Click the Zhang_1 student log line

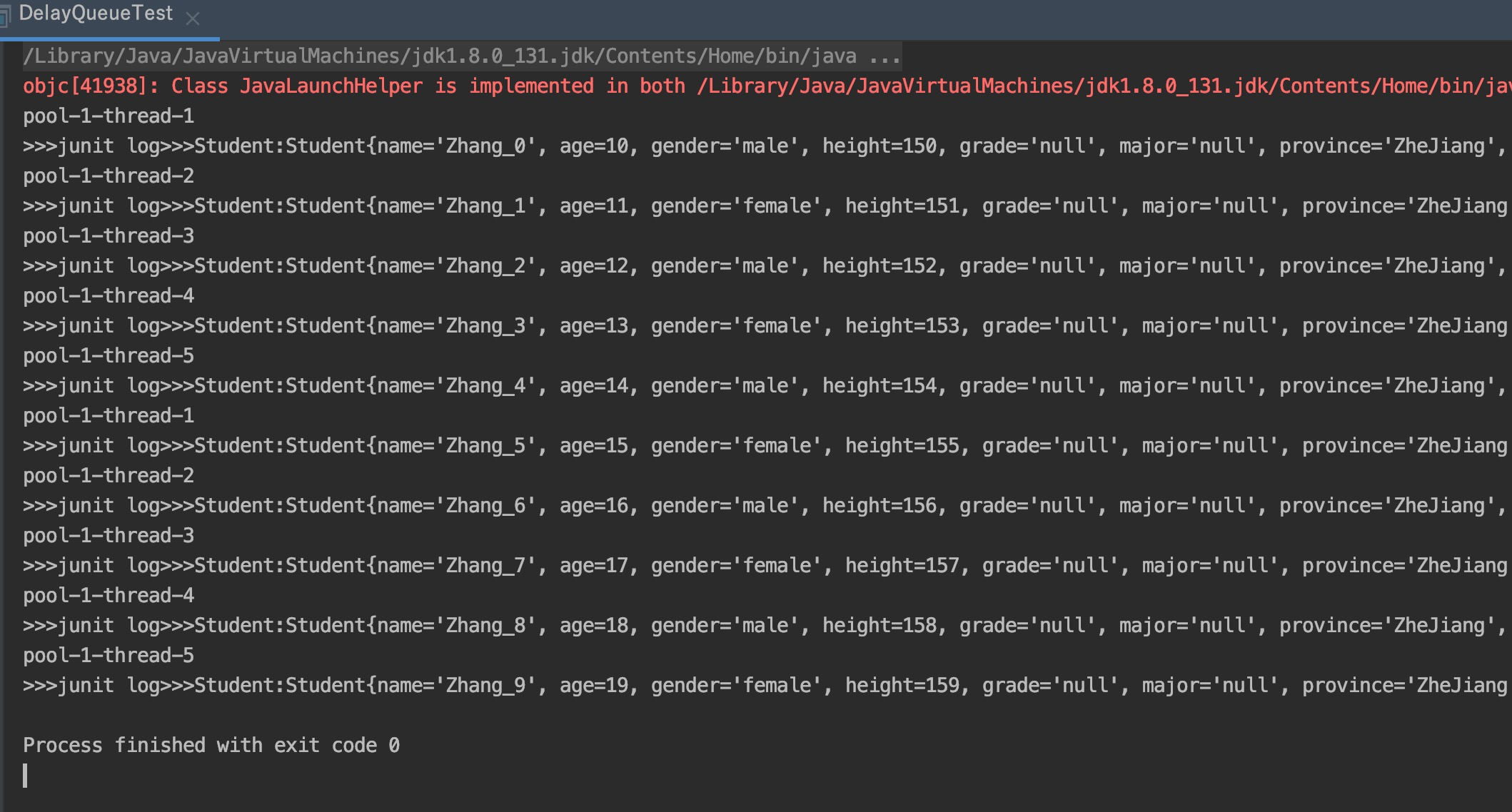point(765,206)
